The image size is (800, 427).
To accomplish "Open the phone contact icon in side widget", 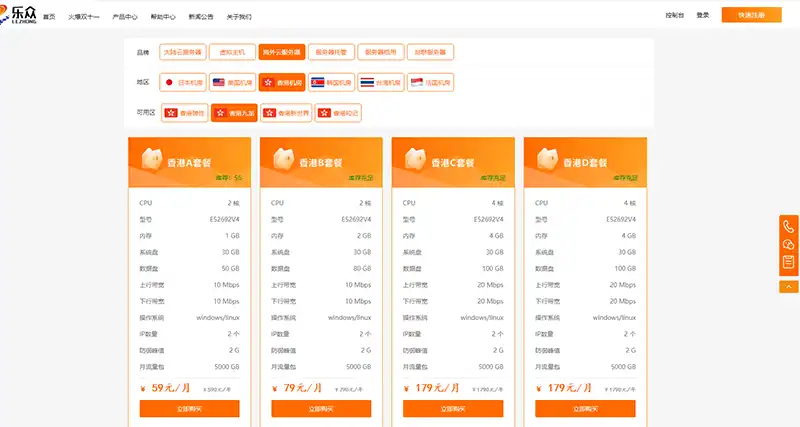I will [x=788, y=227].
